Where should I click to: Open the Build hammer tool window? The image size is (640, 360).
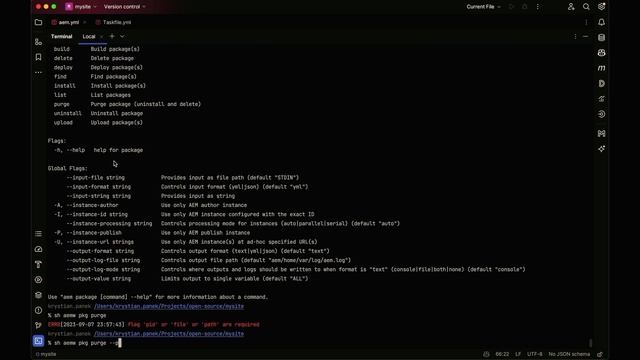[x=38, y=264]
